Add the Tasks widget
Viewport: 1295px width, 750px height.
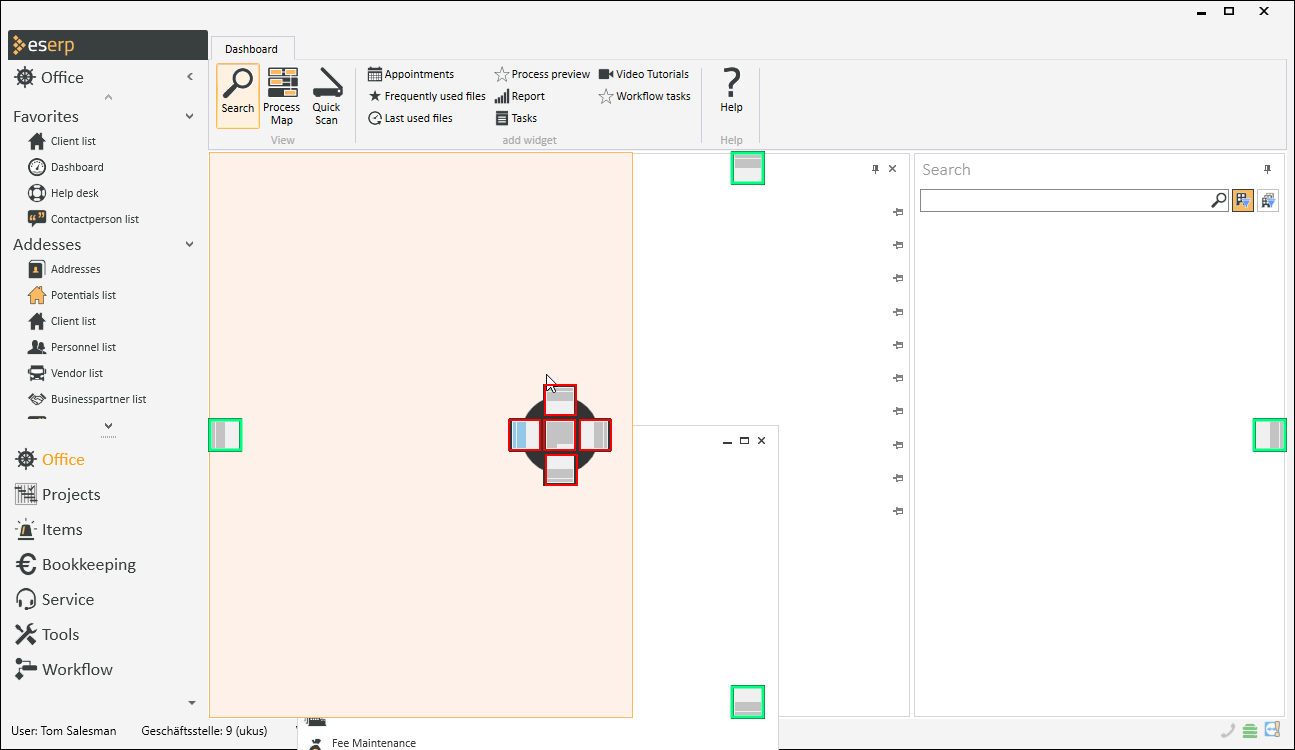(516, 118)
